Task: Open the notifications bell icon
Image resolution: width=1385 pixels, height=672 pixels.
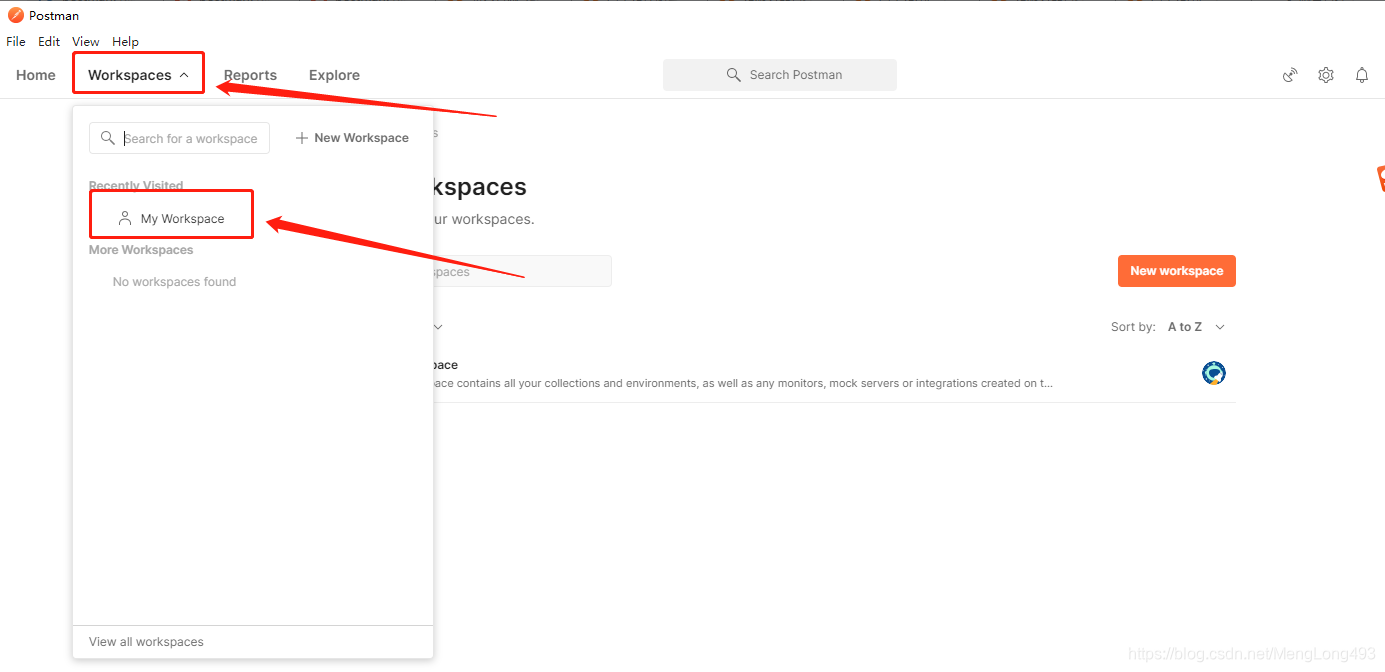Action: point(1362,75)
